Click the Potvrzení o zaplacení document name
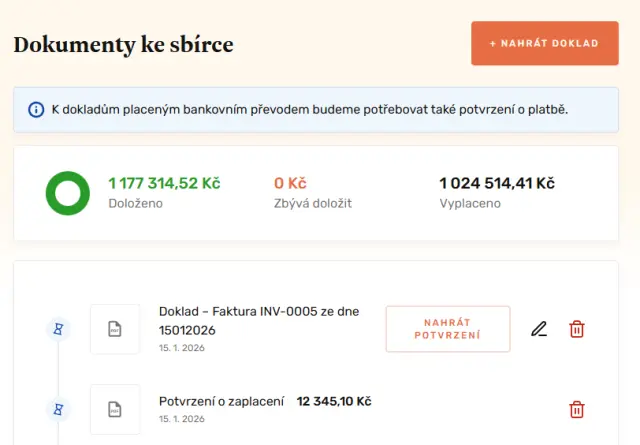 pyautogui.click(x=221, y=401)
